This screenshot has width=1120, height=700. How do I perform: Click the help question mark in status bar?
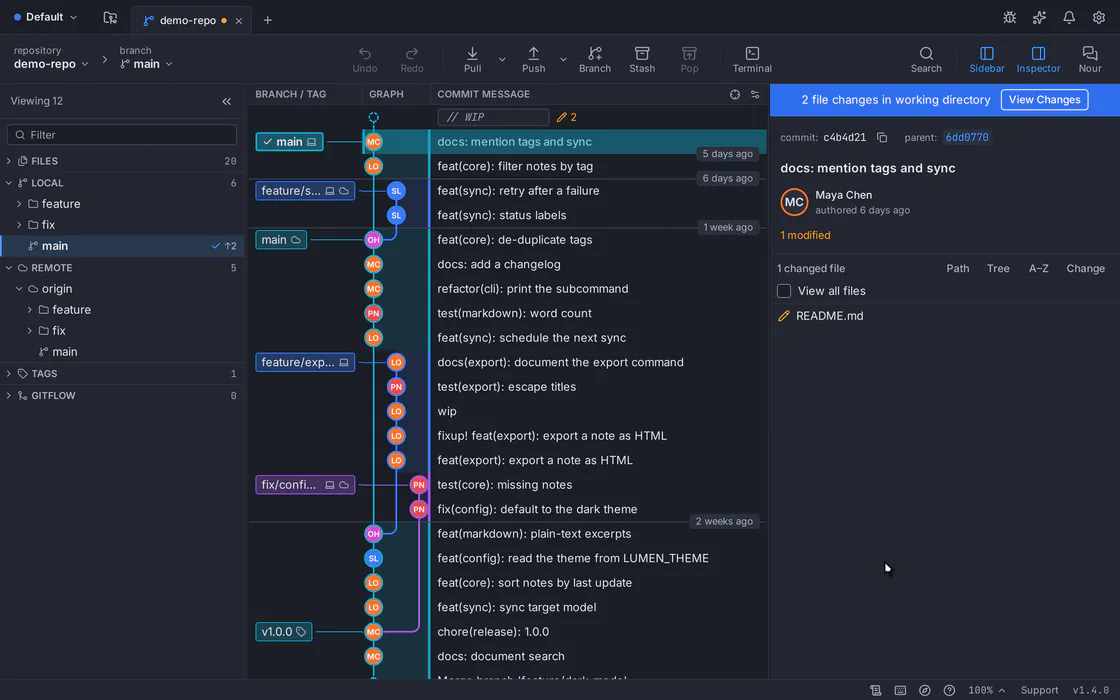tap(949, 690)
